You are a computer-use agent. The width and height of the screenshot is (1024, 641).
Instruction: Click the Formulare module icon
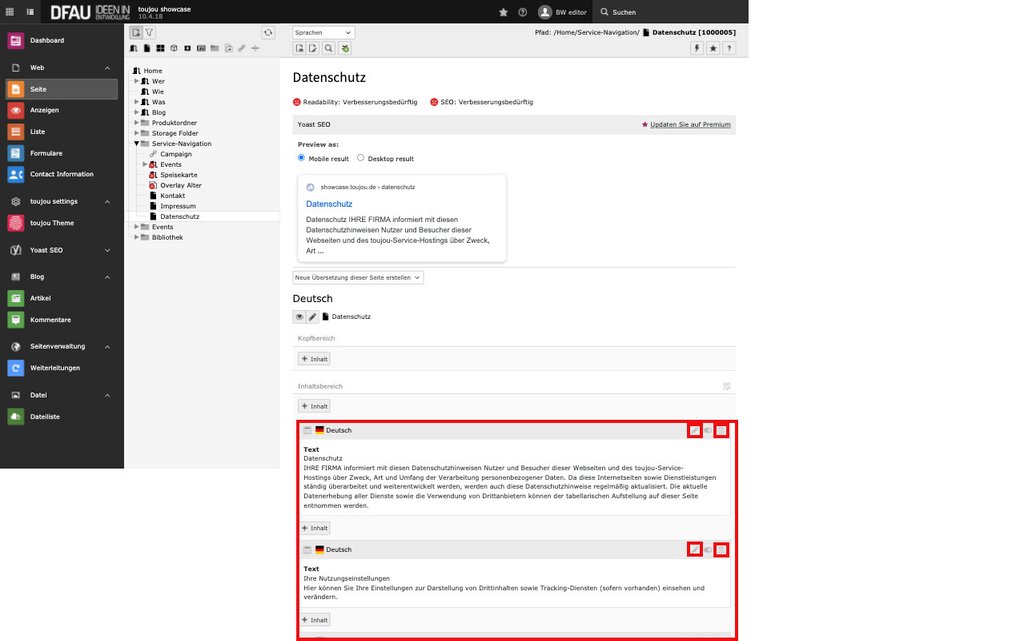click(x=15, y=153)
